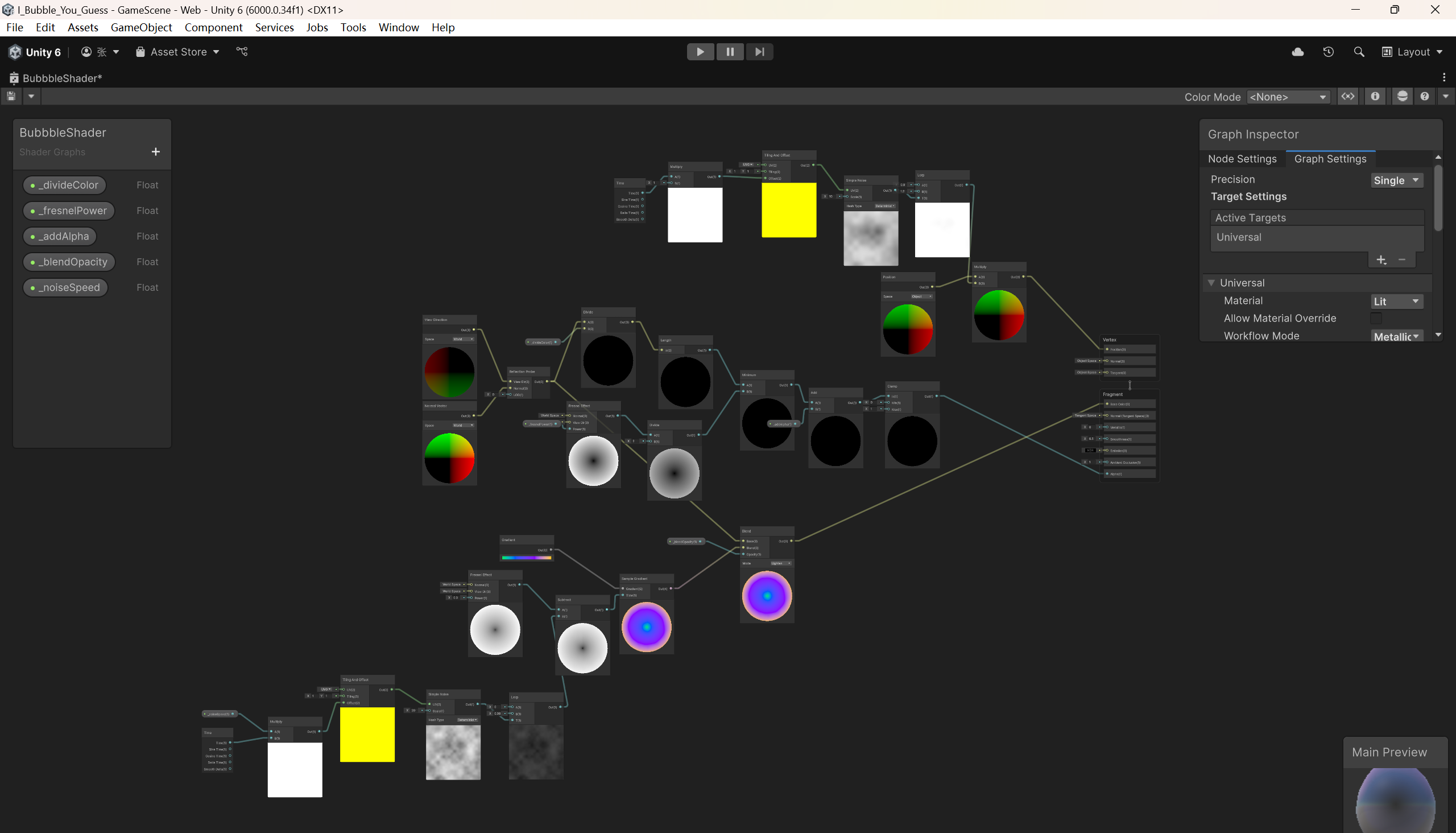Collapse the Universal settings foldout
Screen dimensions: 1456x833
[1211, 283]
